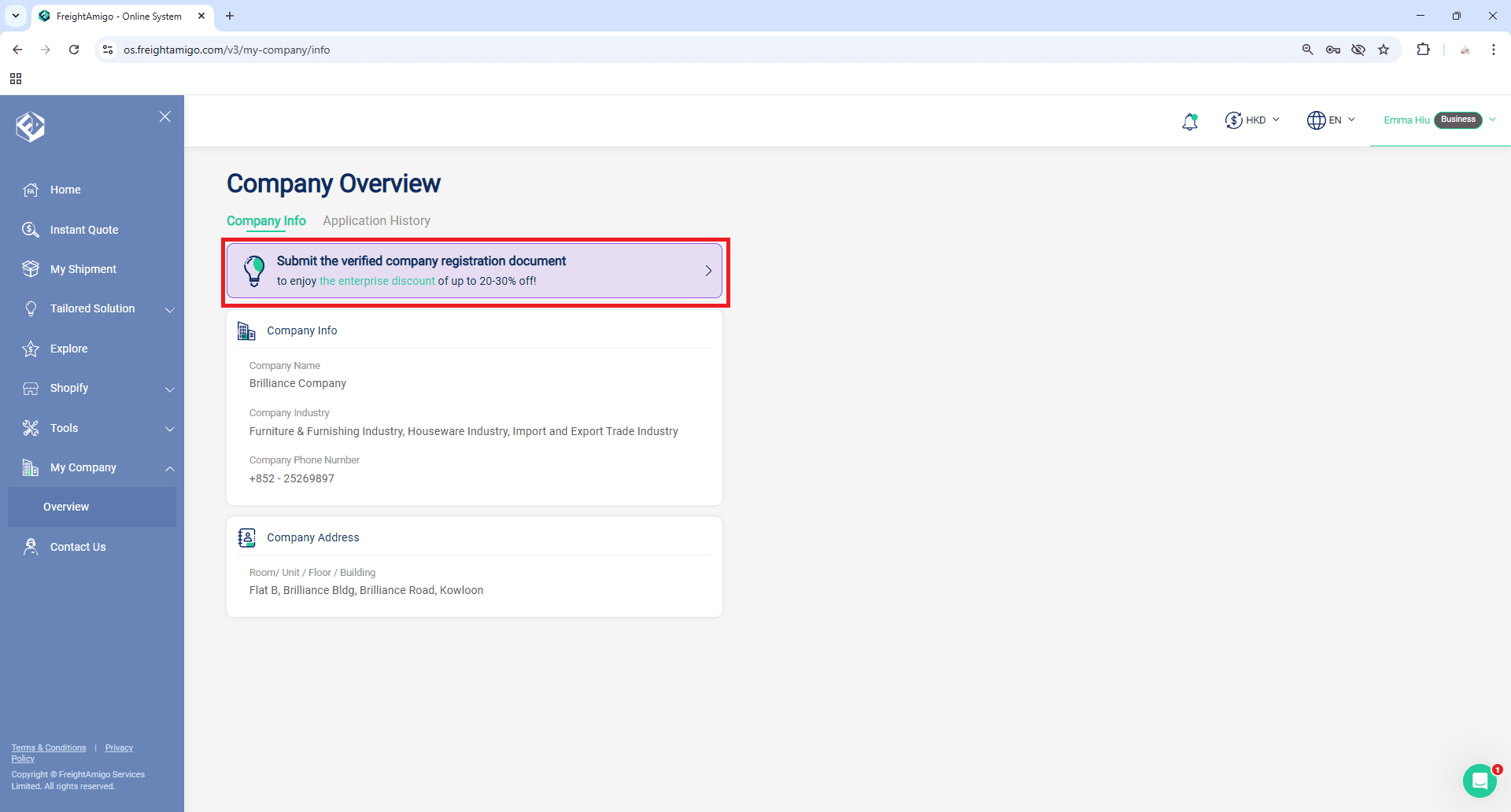
Task: Open the enterprise discount link
Action: [x=377, y=280]
